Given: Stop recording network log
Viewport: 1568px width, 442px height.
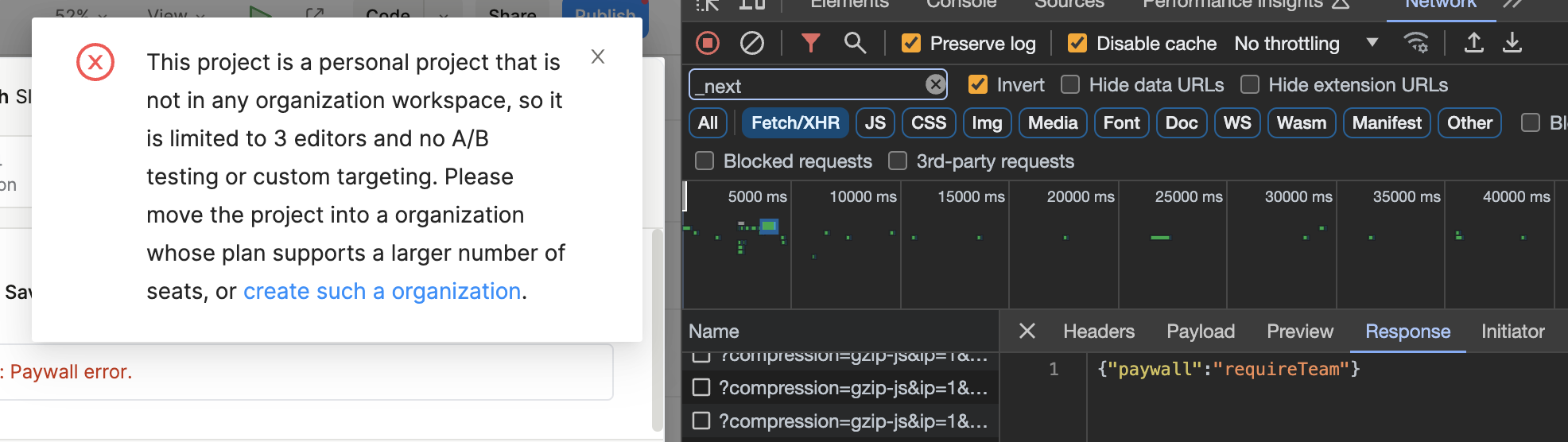Looking at the screenshot, I should tap(707, 43).
